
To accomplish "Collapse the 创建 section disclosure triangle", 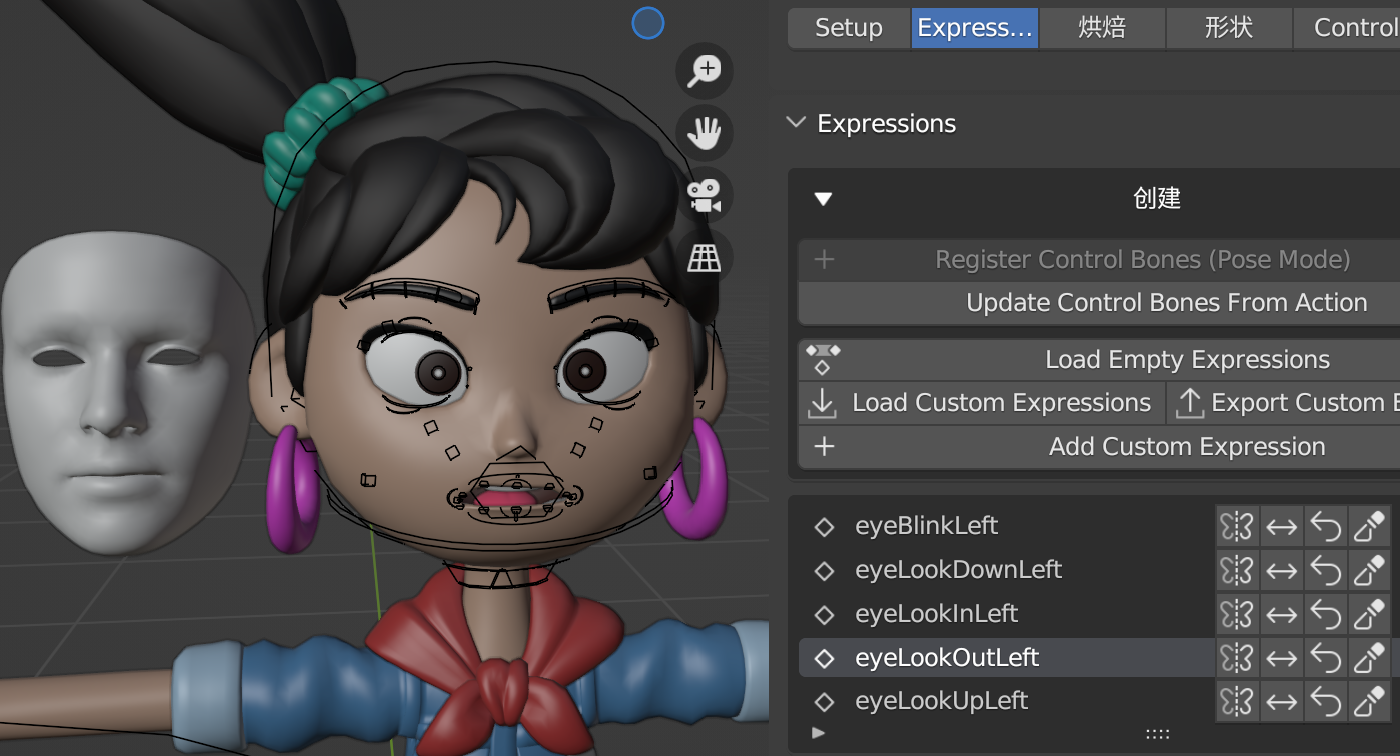I will click(x=822, y=198).
